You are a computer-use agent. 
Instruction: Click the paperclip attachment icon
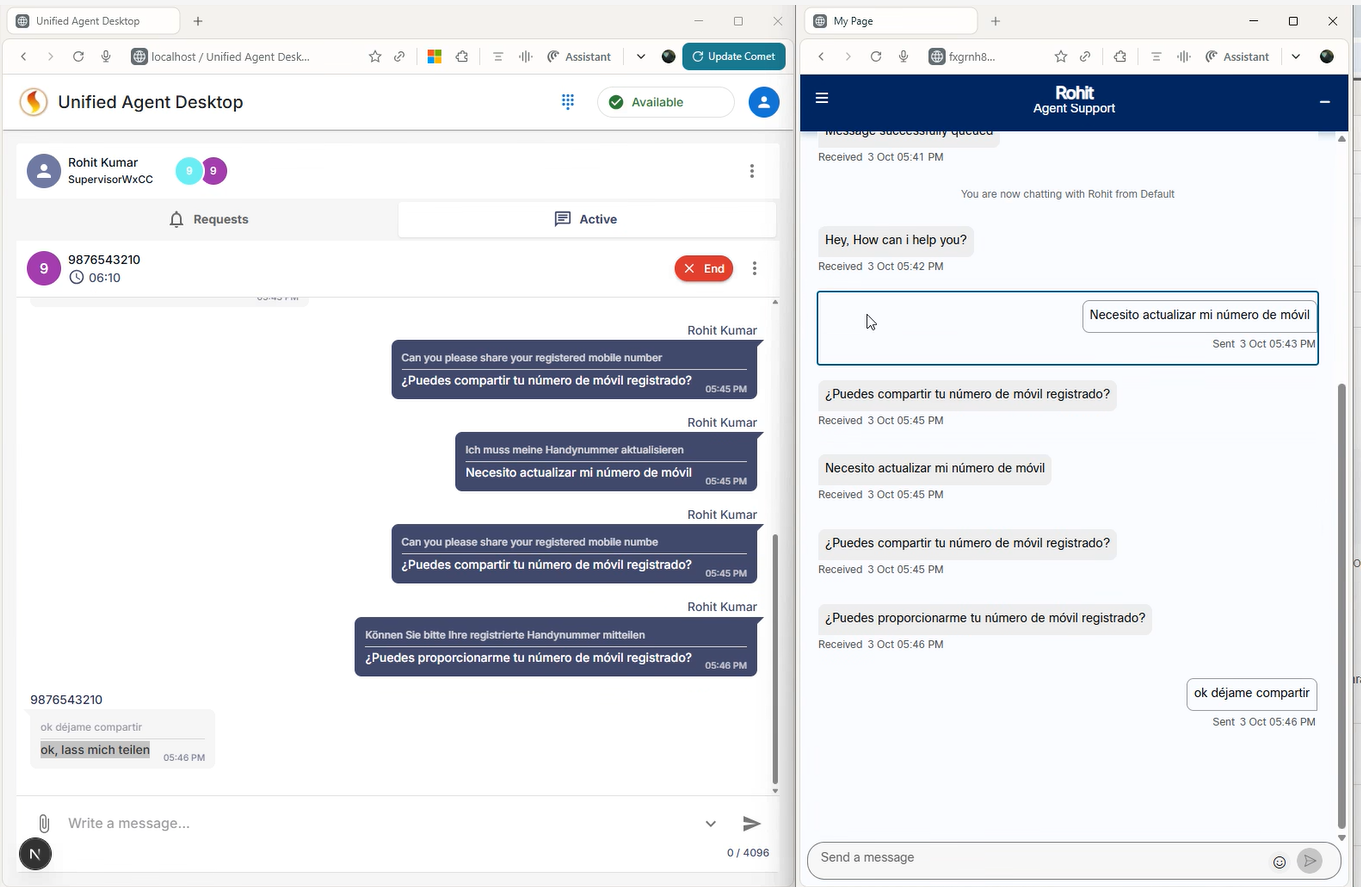click(x=44, y=823)
